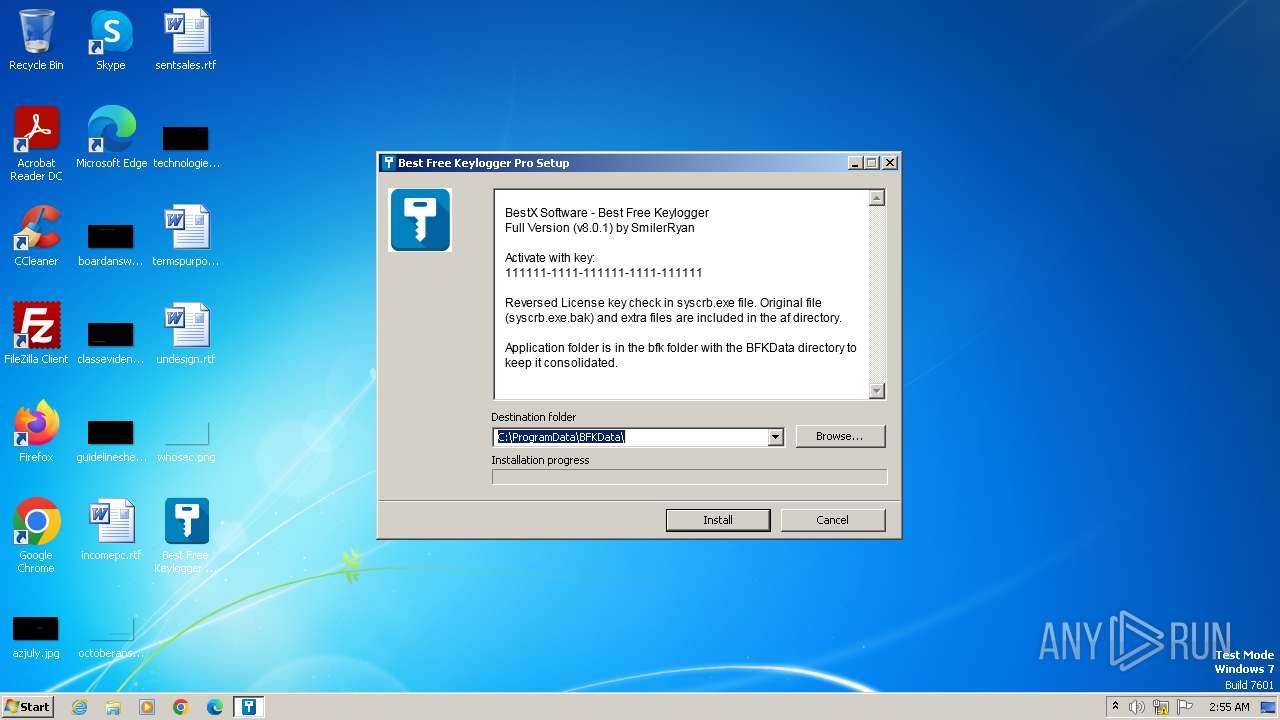Open the Action Center flag icon
1280x720 pixels.
[1185, 707]
